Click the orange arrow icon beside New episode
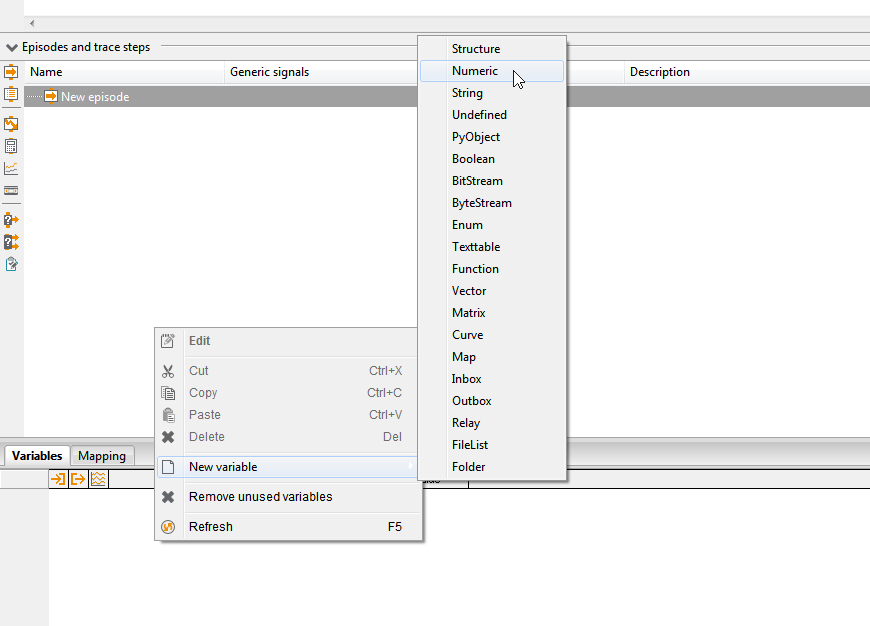Viewport: 870px width, 626px height. (51, 97)
